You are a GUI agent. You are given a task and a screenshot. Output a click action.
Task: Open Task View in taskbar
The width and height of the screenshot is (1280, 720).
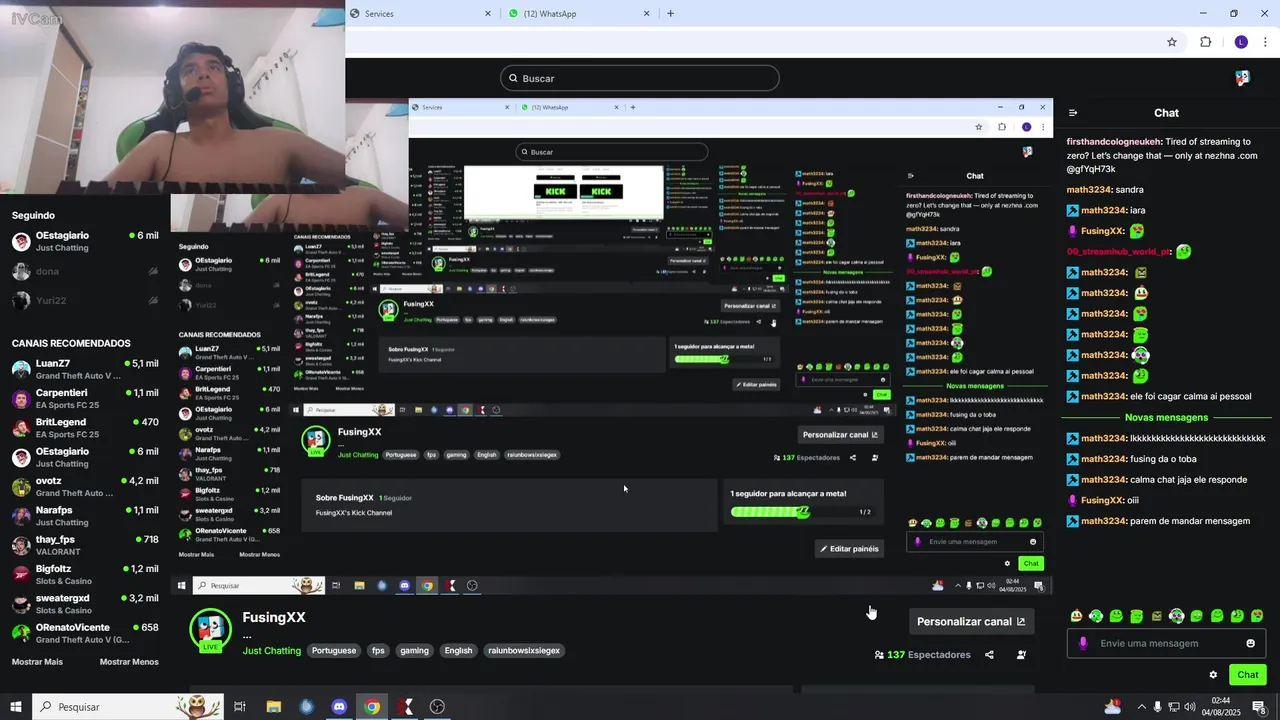tap(240, 707)
